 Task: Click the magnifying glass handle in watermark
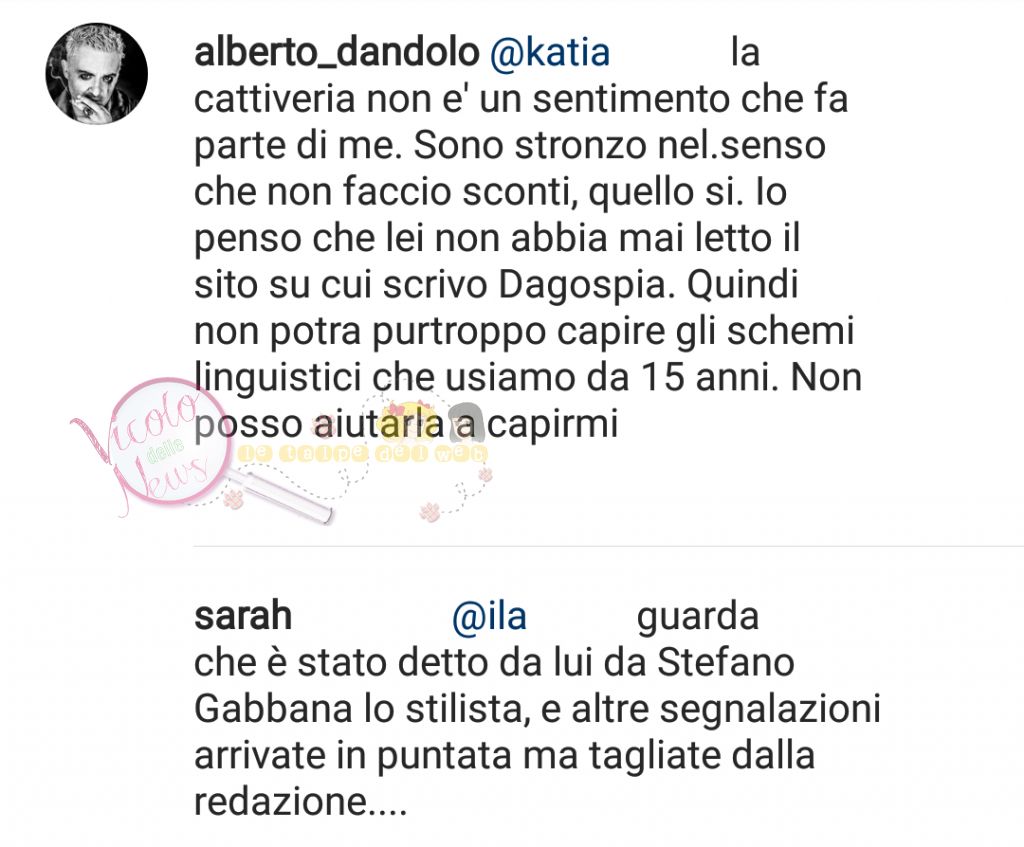(281, 499)
